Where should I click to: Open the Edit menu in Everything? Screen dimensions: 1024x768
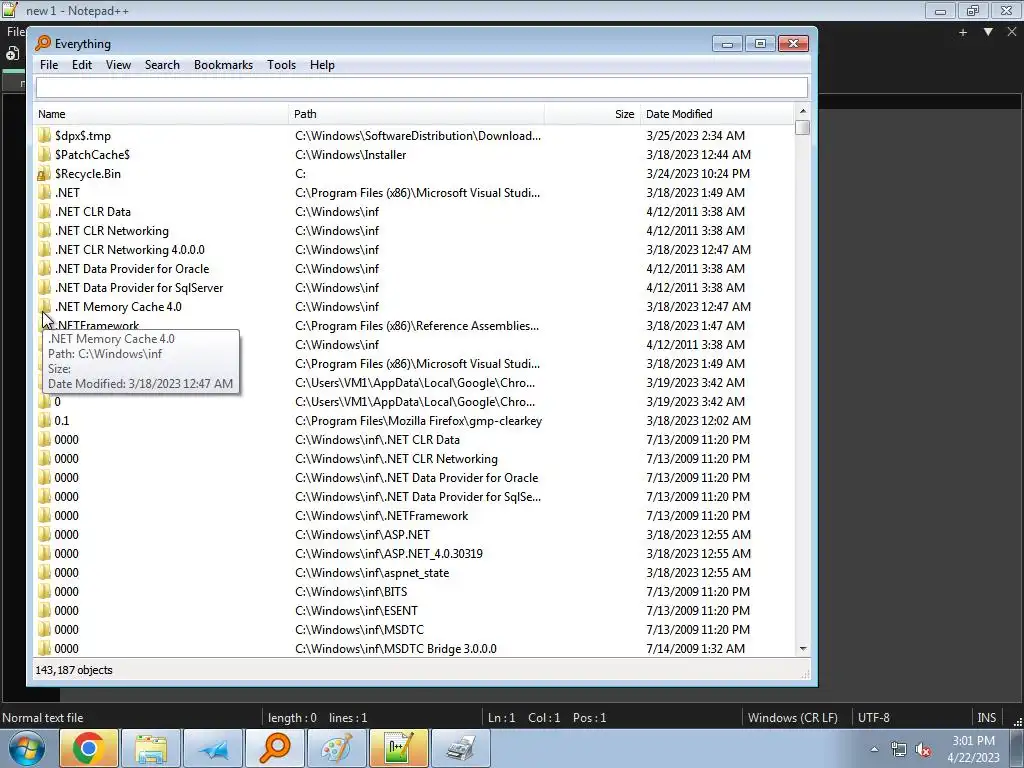coord(82,65)
